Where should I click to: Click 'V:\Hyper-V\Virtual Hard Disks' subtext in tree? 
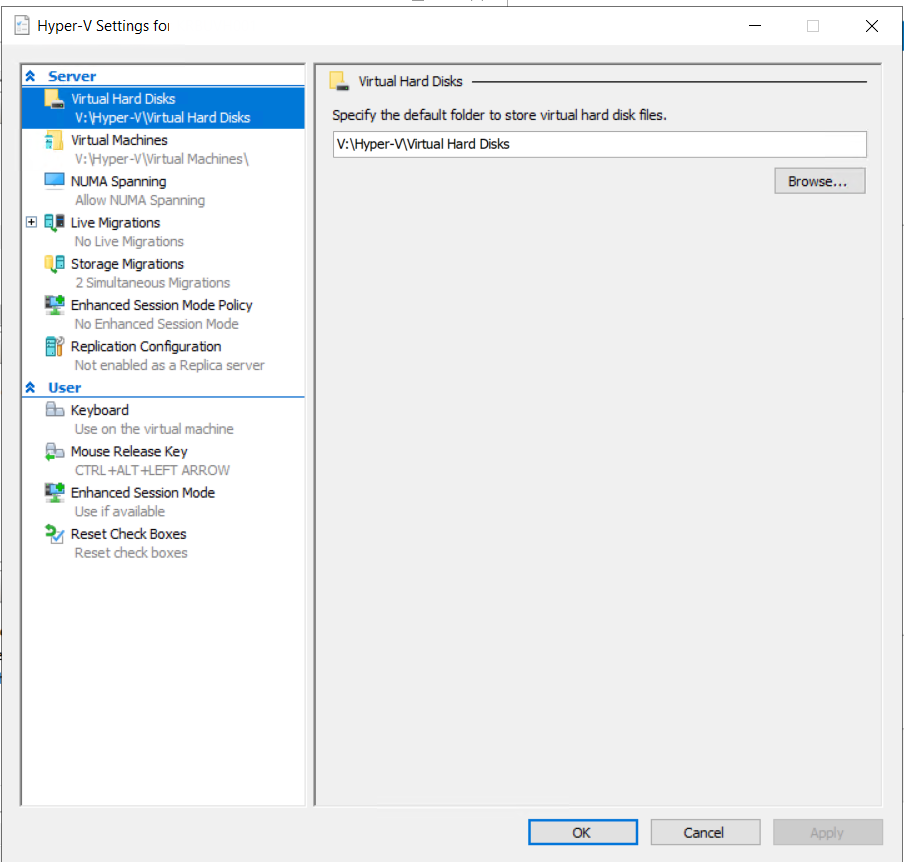click(163, 118)
